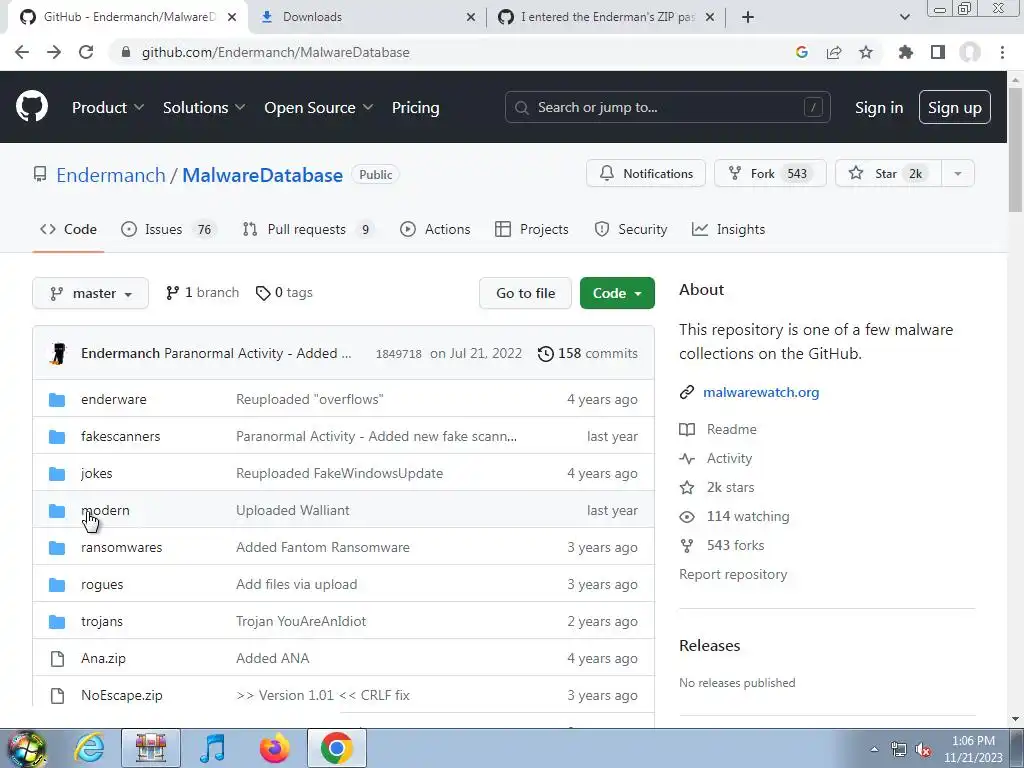1024x768 pixels.
Task: Click the trojans folder icon
Action: 57,621
